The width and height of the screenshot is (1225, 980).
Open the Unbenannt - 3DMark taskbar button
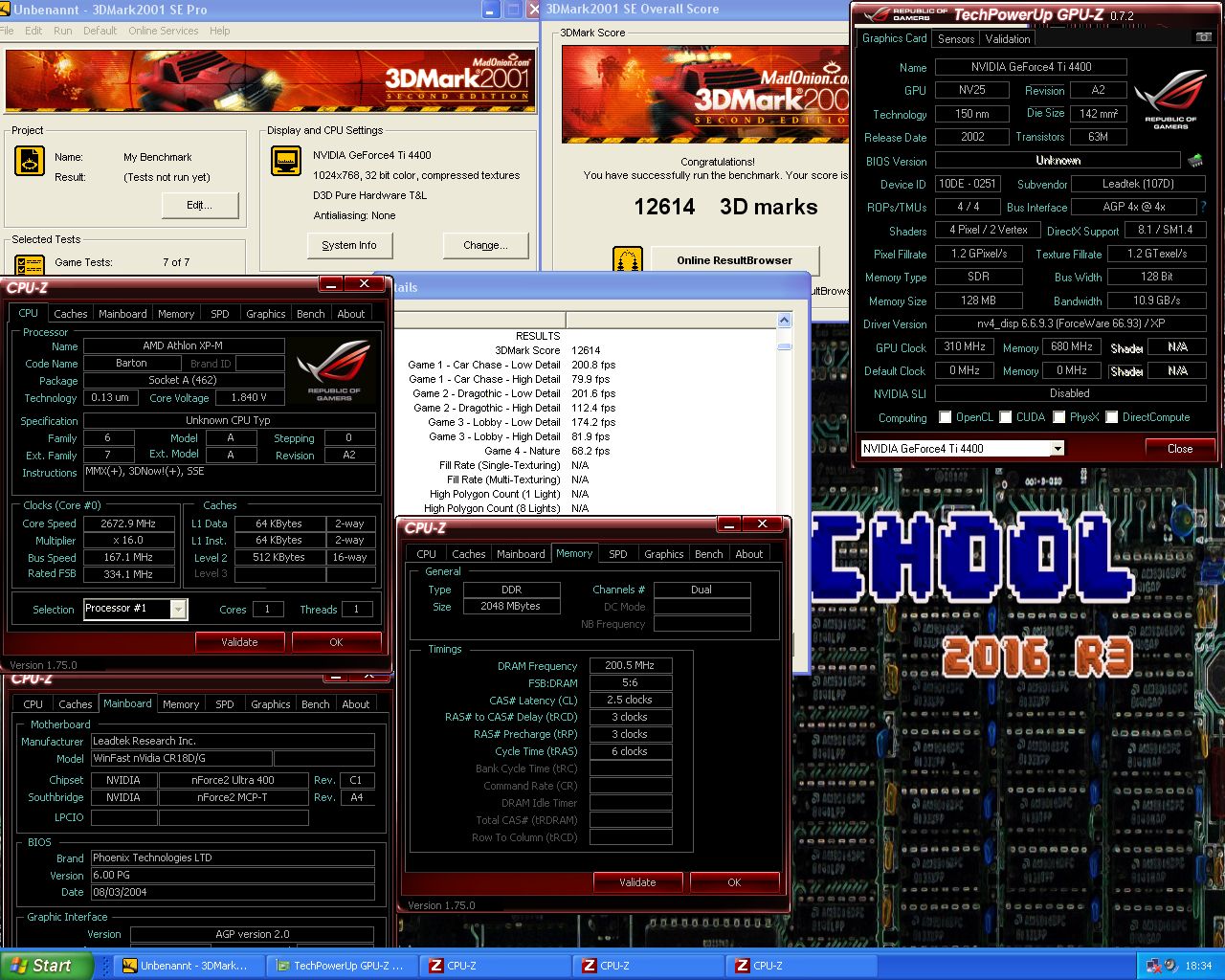pyautogui.click(x=187, y=966)
